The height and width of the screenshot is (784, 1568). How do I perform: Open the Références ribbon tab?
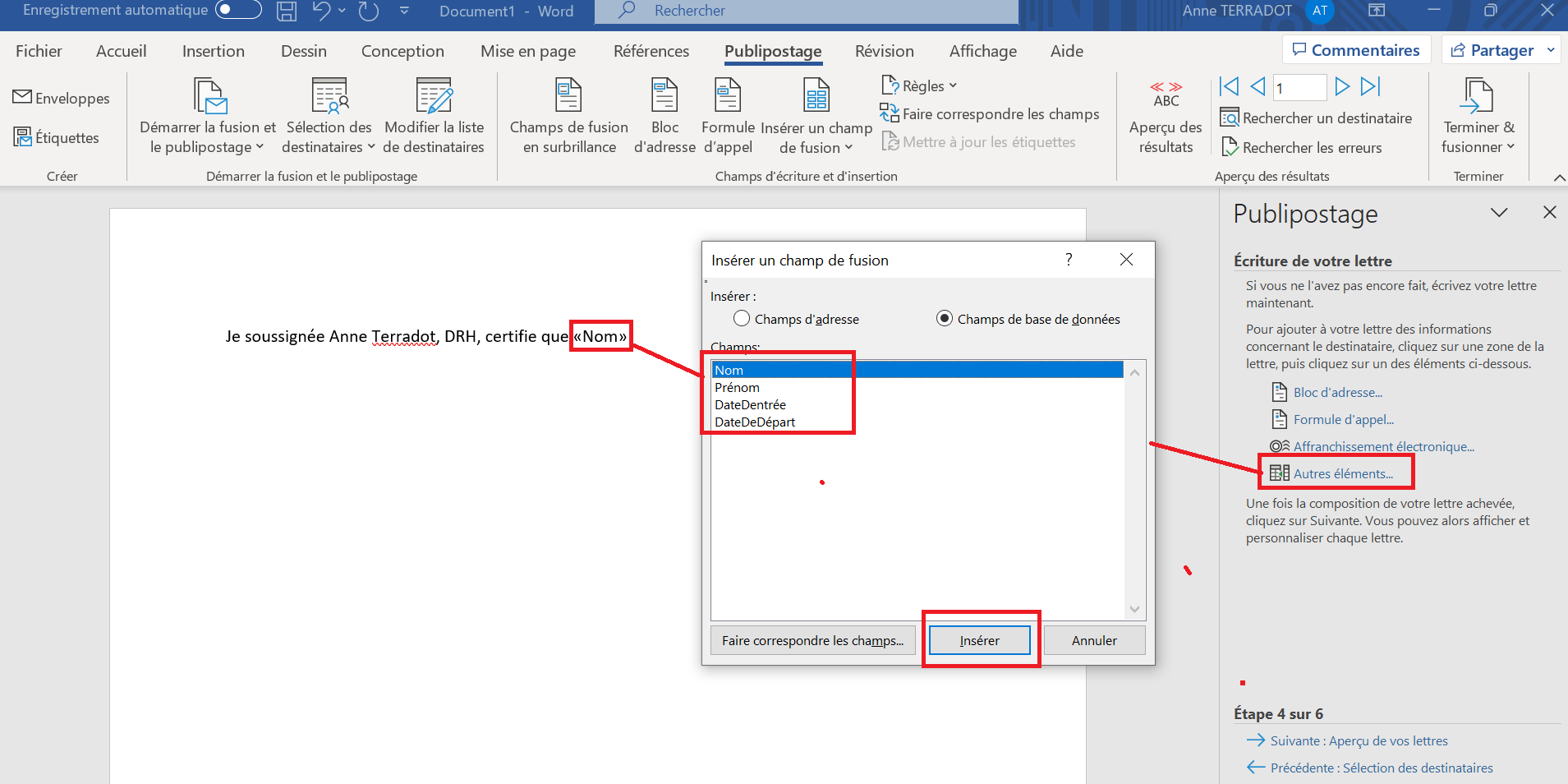(x=651, y=51)
